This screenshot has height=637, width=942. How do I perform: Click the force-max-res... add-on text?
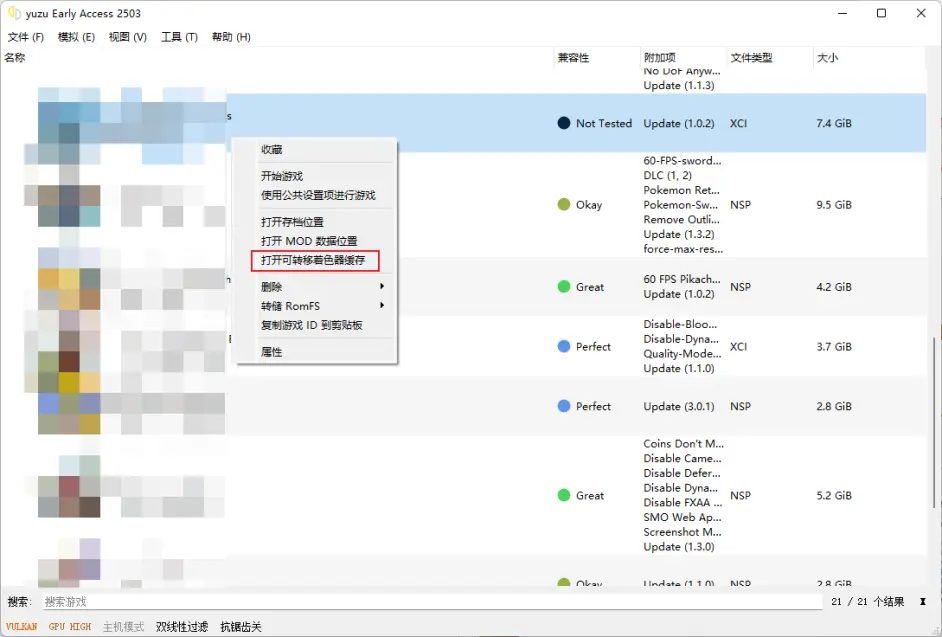[x=683, y=249]
